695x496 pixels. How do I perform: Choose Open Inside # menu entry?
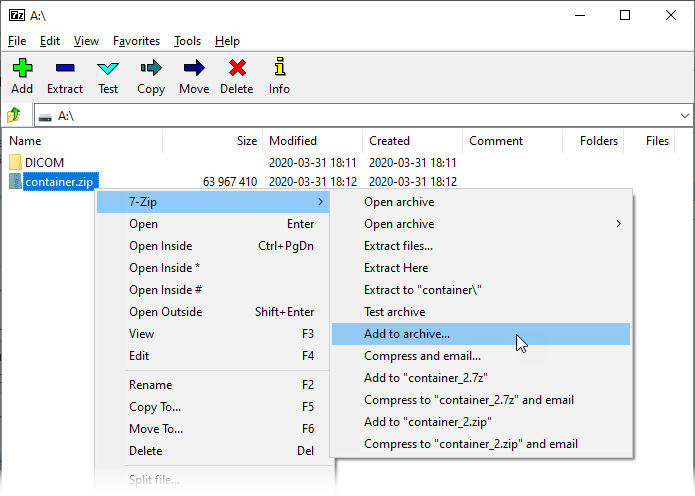point(213,290)
